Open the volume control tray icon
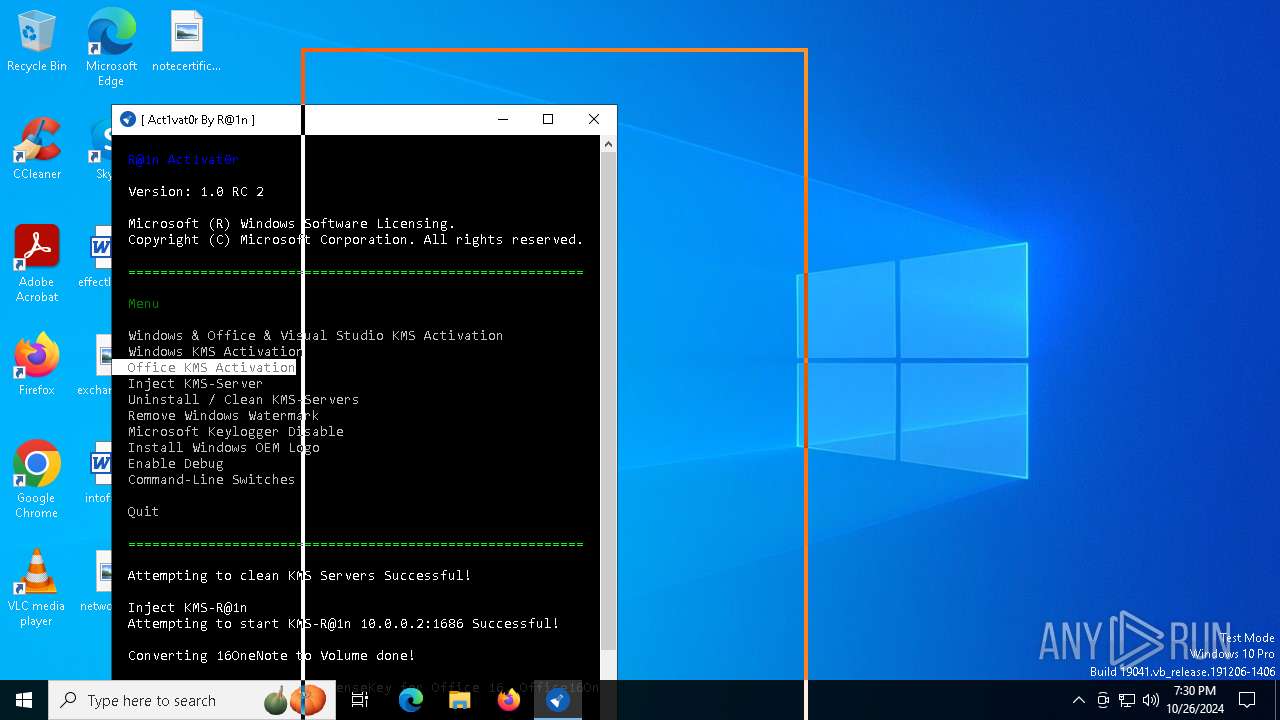Image resolution: width=1280 pixels, height=720 pixels. coord(1151,700)
